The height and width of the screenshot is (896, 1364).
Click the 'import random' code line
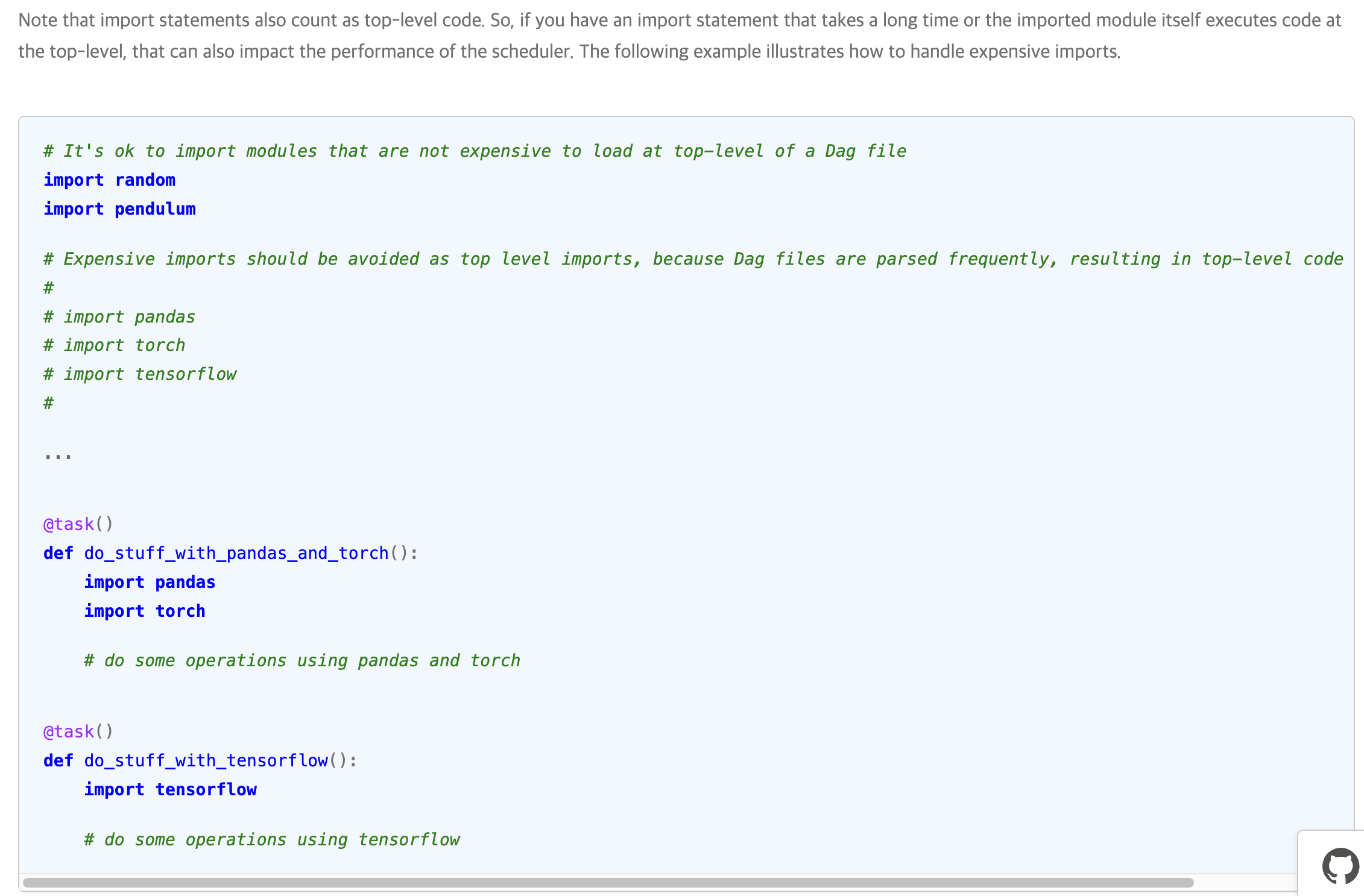pos(109,180)
